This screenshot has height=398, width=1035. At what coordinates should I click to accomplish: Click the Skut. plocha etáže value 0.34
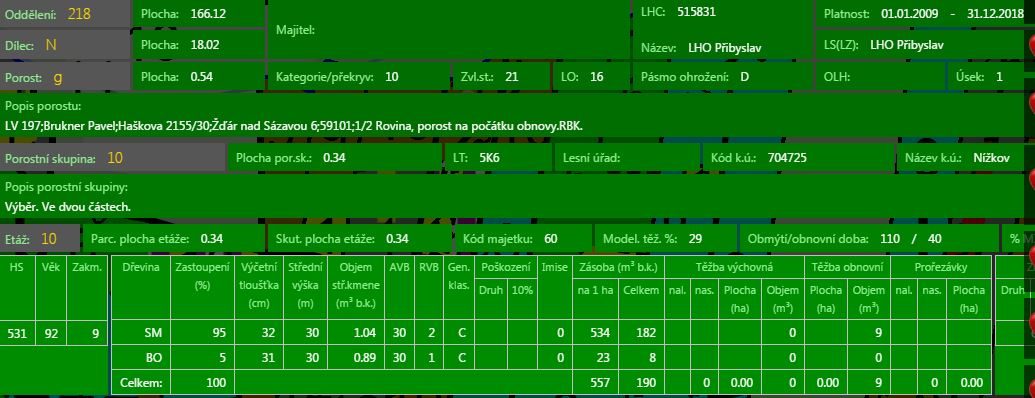point(397,238)
